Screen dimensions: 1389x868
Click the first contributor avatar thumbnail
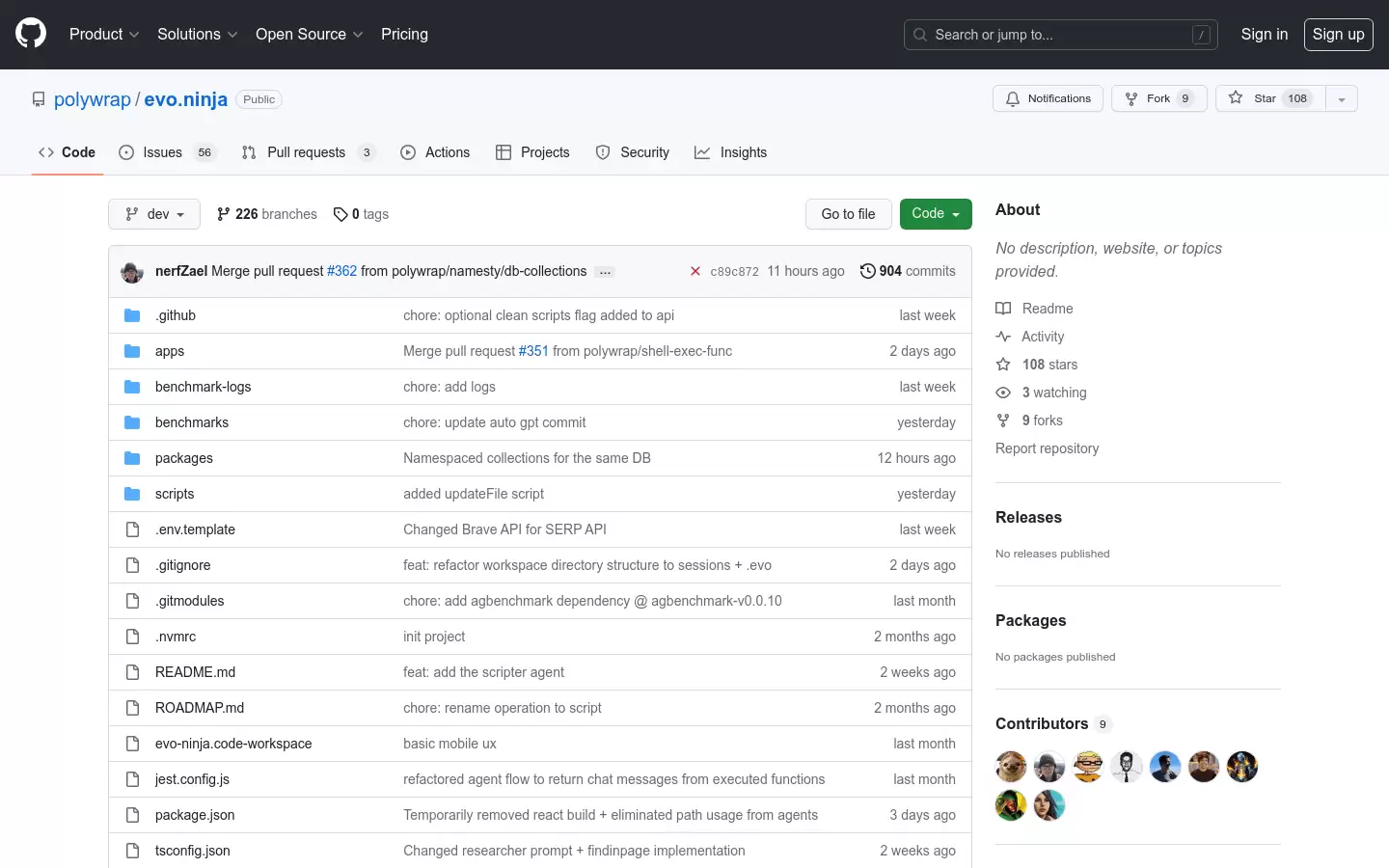tap(1011, 767)
